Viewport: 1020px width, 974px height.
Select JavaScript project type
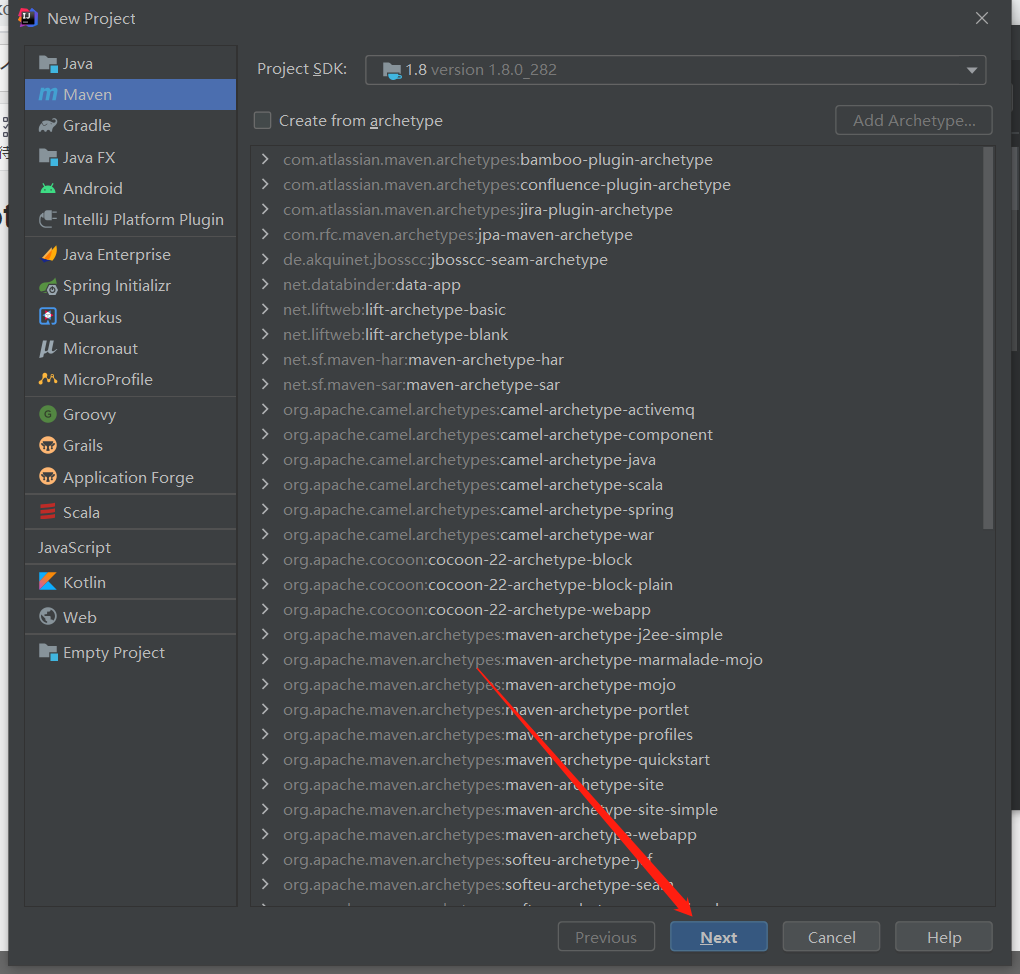pos(131,548)
